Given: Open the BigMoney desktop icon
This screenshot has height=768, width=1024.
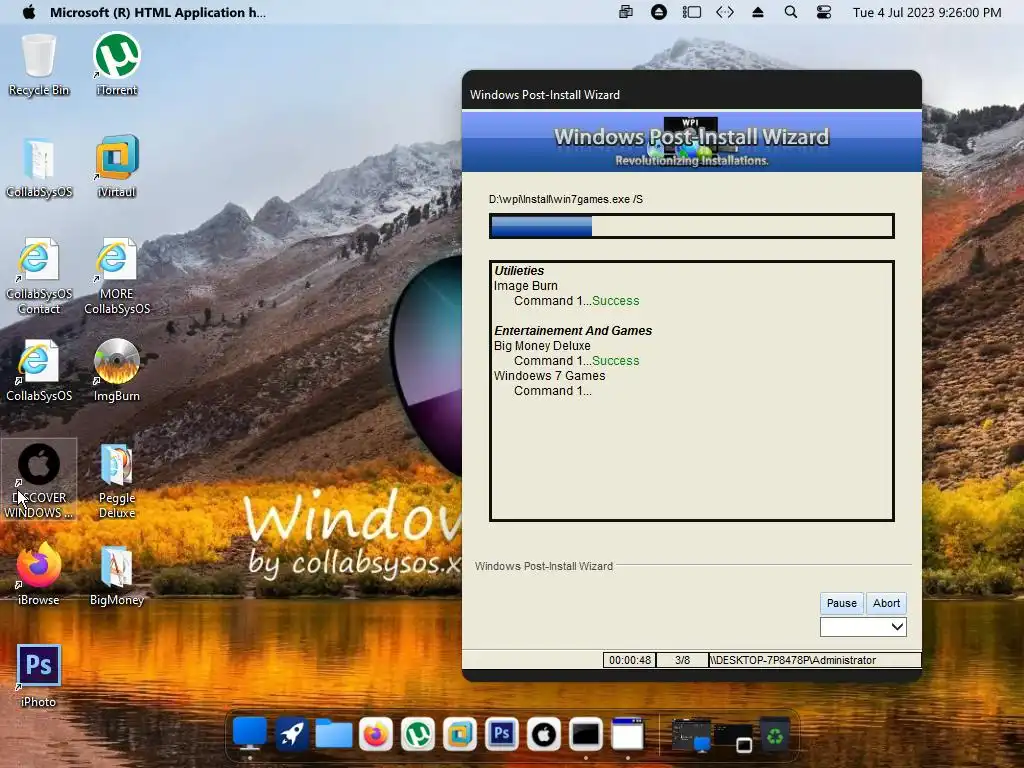Looking at the screenshot, I should tap(116, 575).
